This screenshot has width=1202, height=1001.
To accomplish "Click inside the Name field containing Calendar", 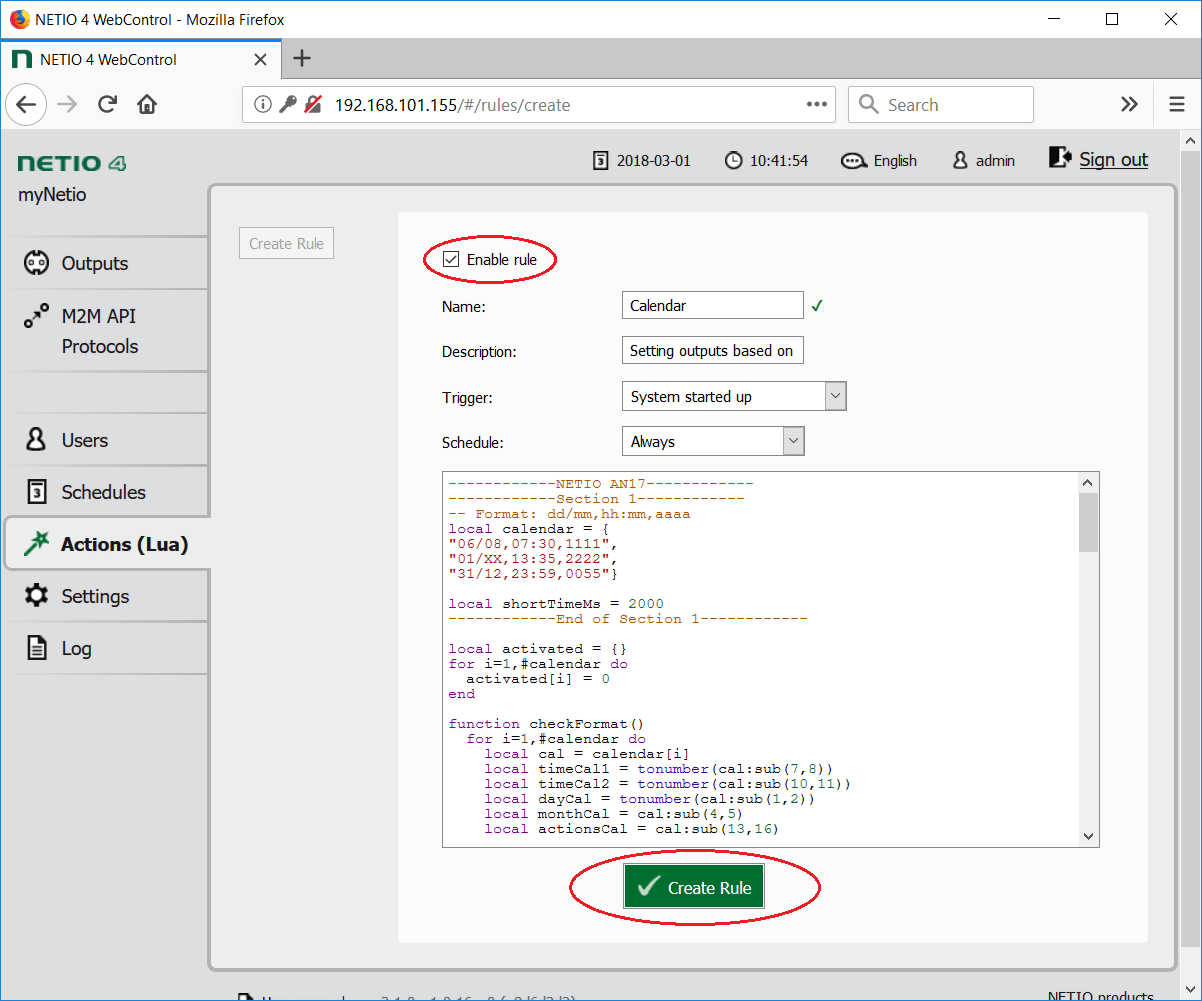I will [712, 305].
